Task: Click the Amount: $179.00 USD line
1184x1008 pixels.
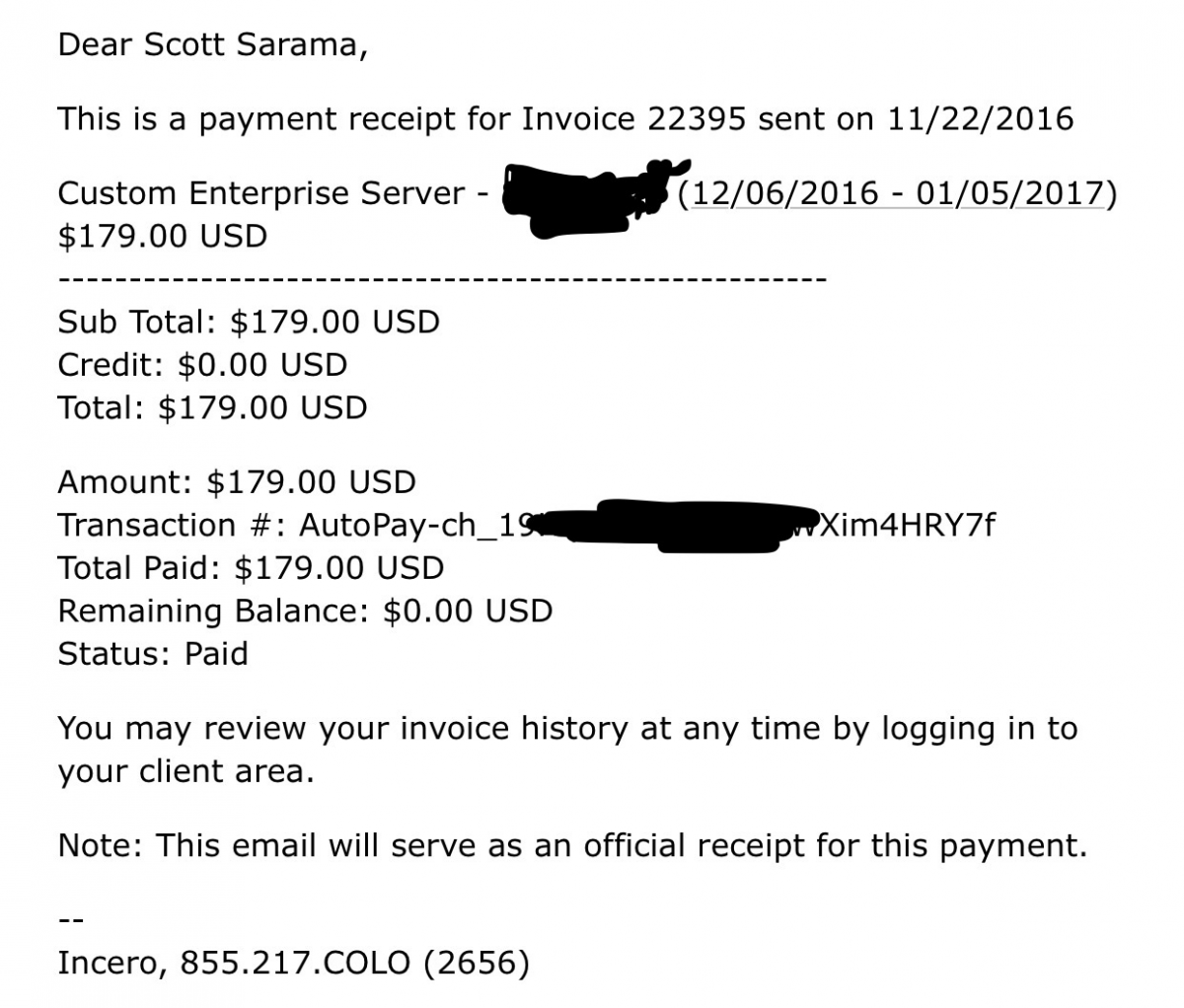Action: [237, 482]
